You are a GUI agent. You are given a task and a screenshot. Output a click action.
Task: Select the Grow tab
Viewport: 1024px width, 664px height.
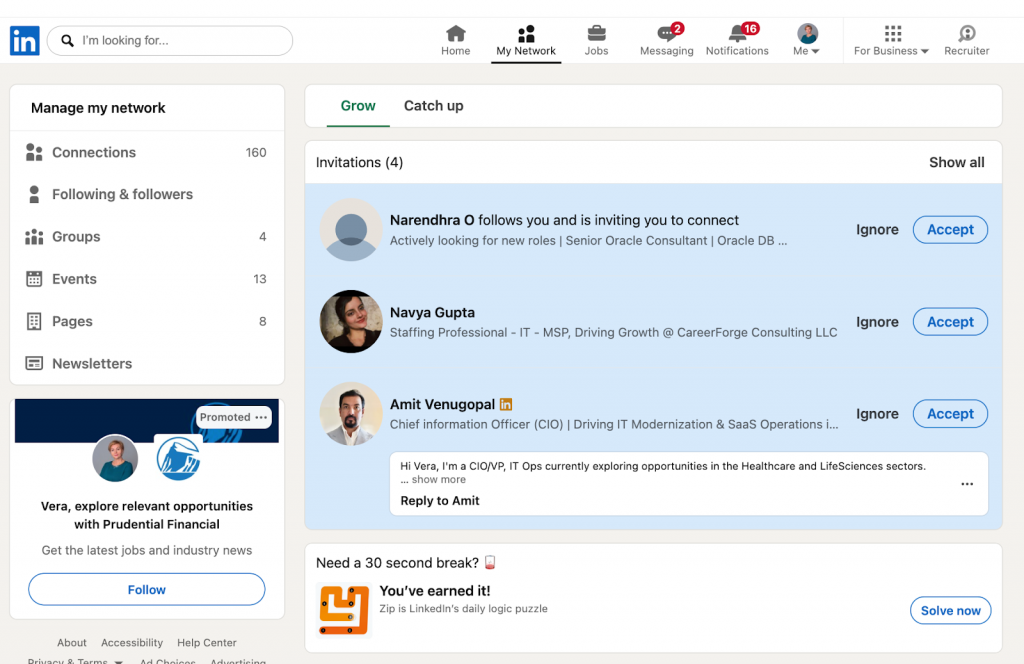[359, 105]
